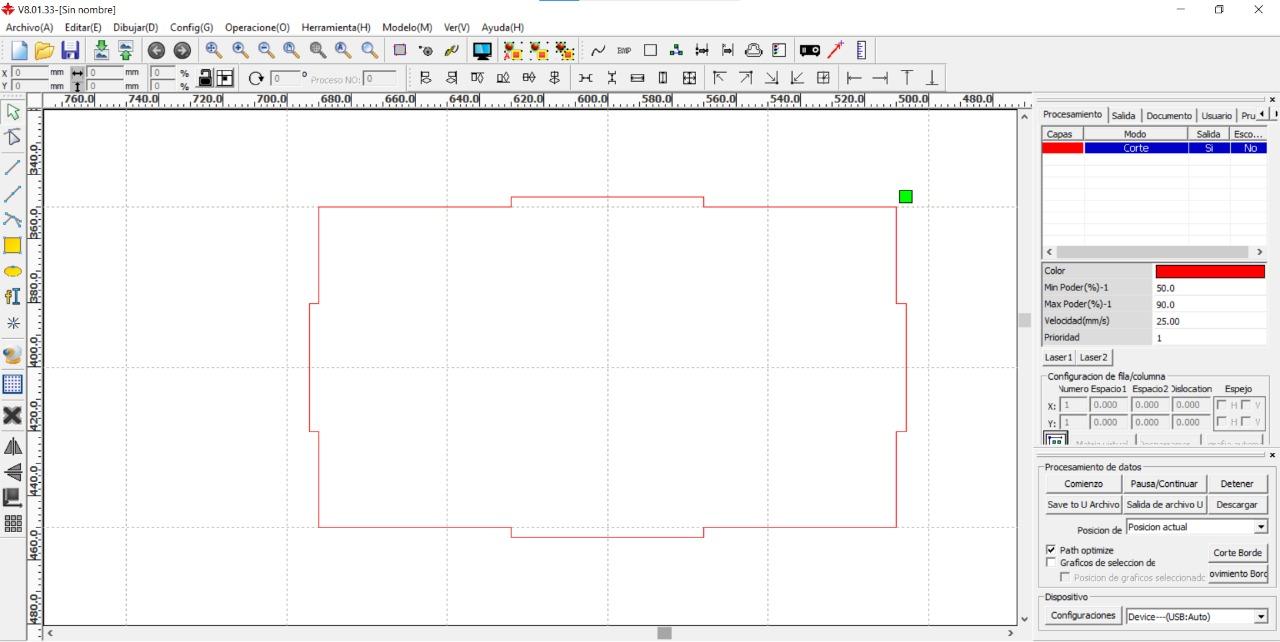Click the Velocidad value 25.00

[x=1210, y=321]
